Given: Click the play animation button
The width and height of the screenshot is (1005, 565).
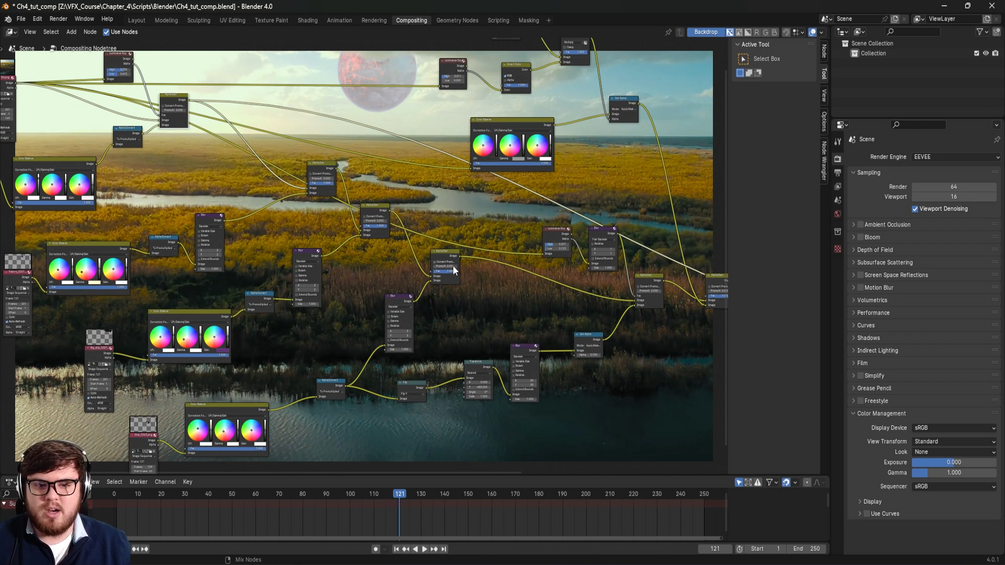Looking at the screenshot, I should [424, 549].
